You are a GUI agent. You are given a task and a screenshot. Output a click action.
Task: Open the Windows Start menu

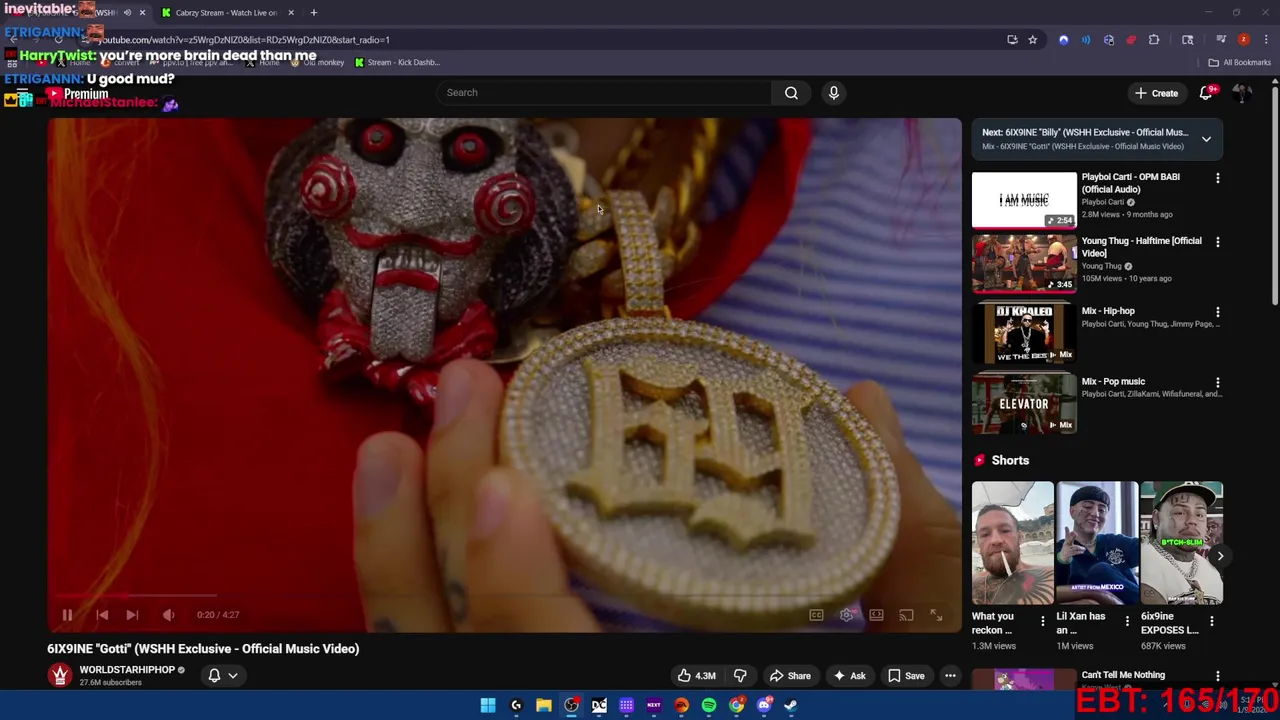pos(488,705)
